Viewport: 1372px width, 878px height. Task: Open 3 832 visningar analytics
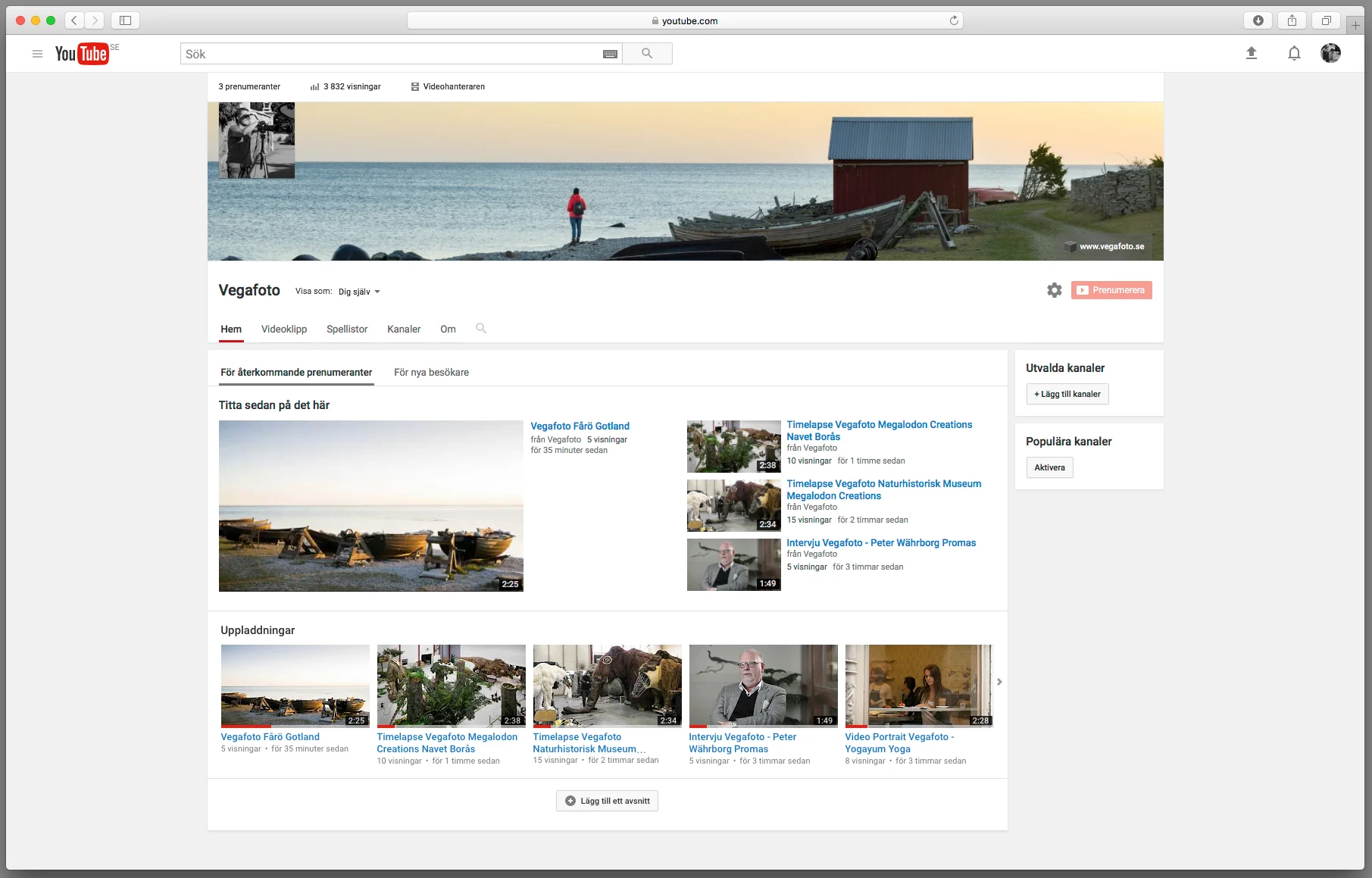pos(345,86)
